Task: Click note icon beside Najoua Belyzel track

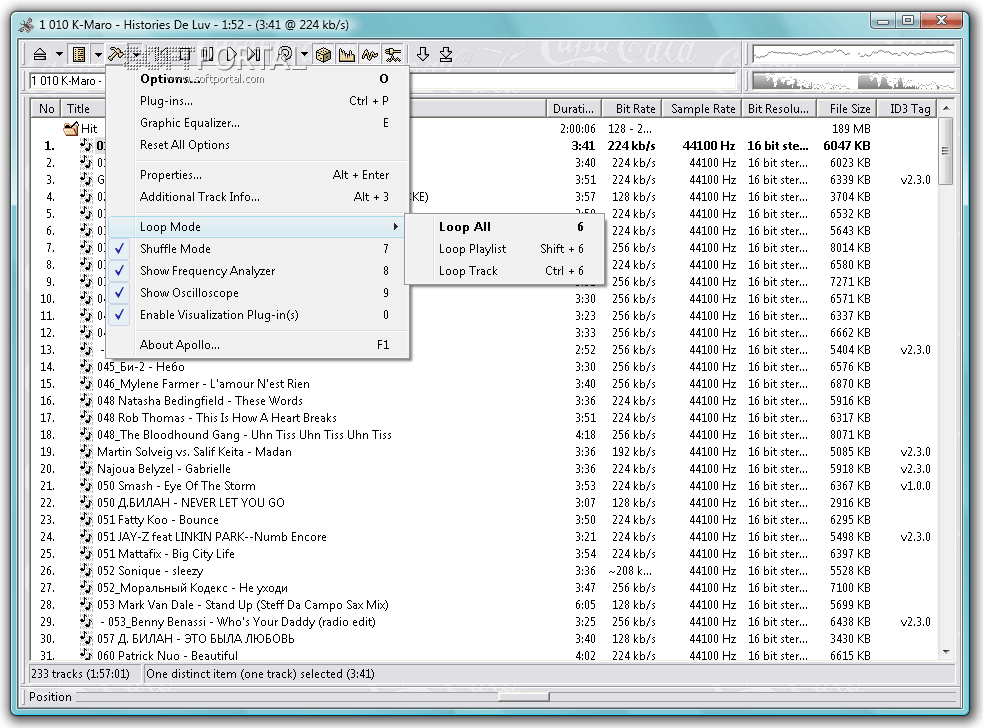Action: (86, 468)
